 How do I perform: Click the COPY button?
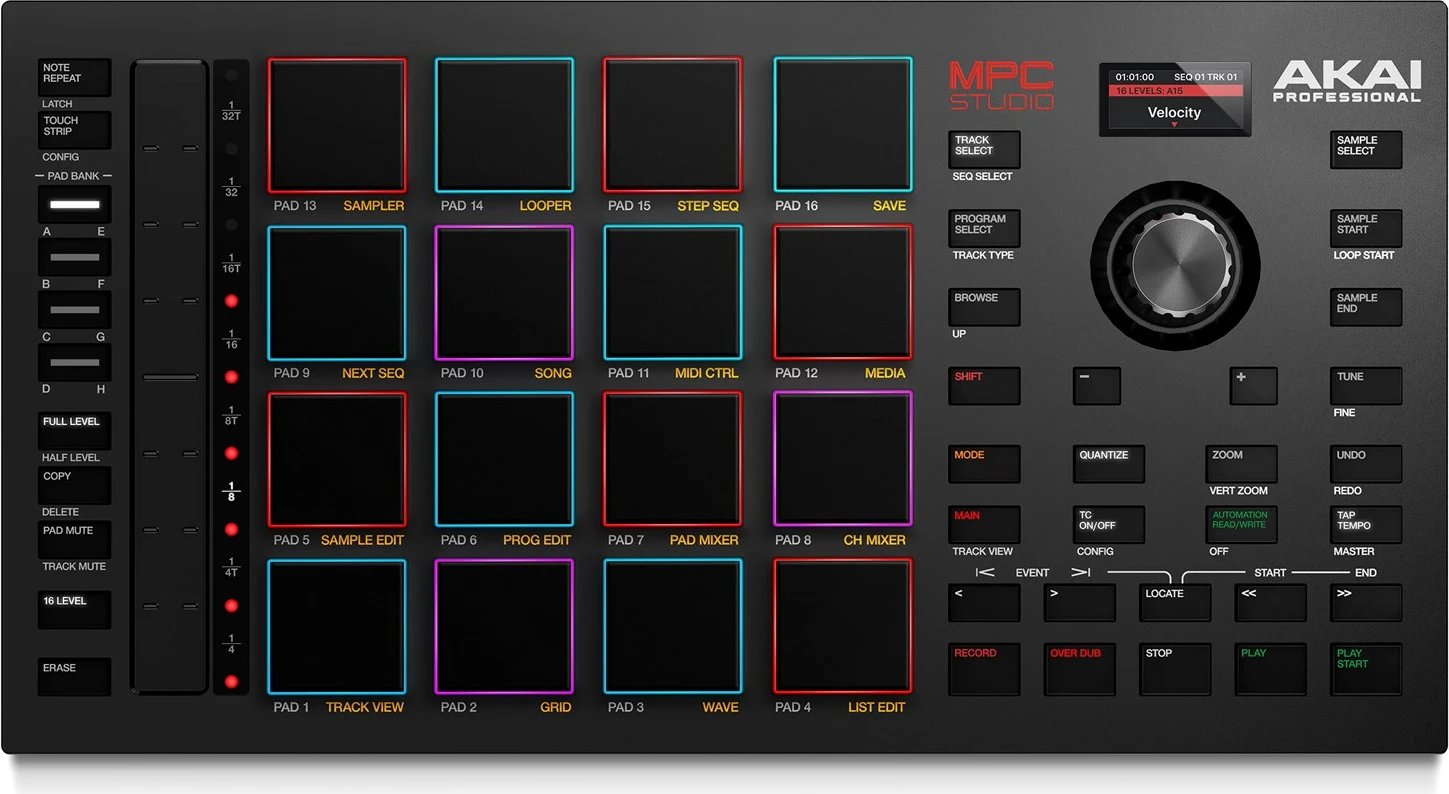coord(75,485)
